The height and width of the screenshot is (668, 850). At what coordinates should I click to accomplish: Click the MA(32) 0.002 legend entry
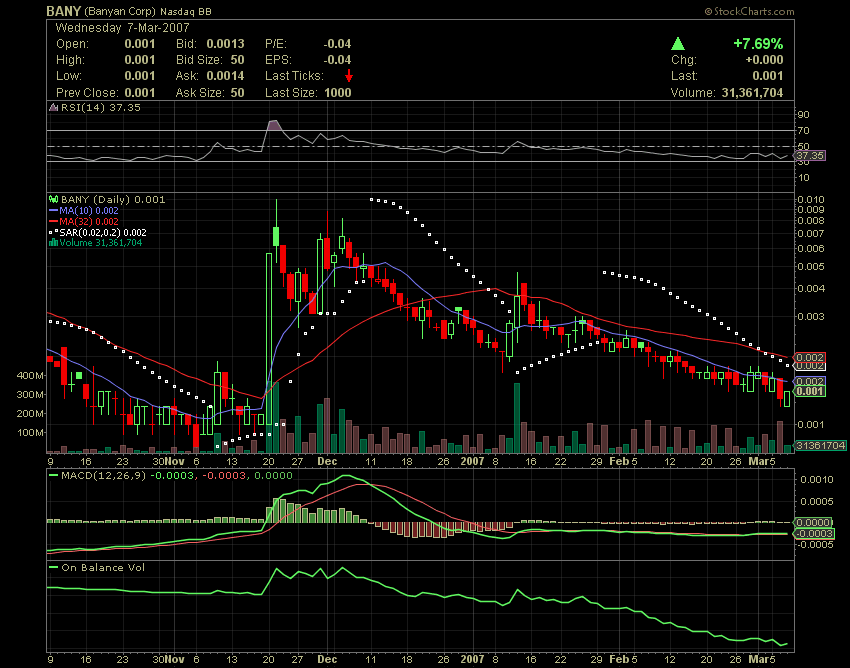[89, 221]
